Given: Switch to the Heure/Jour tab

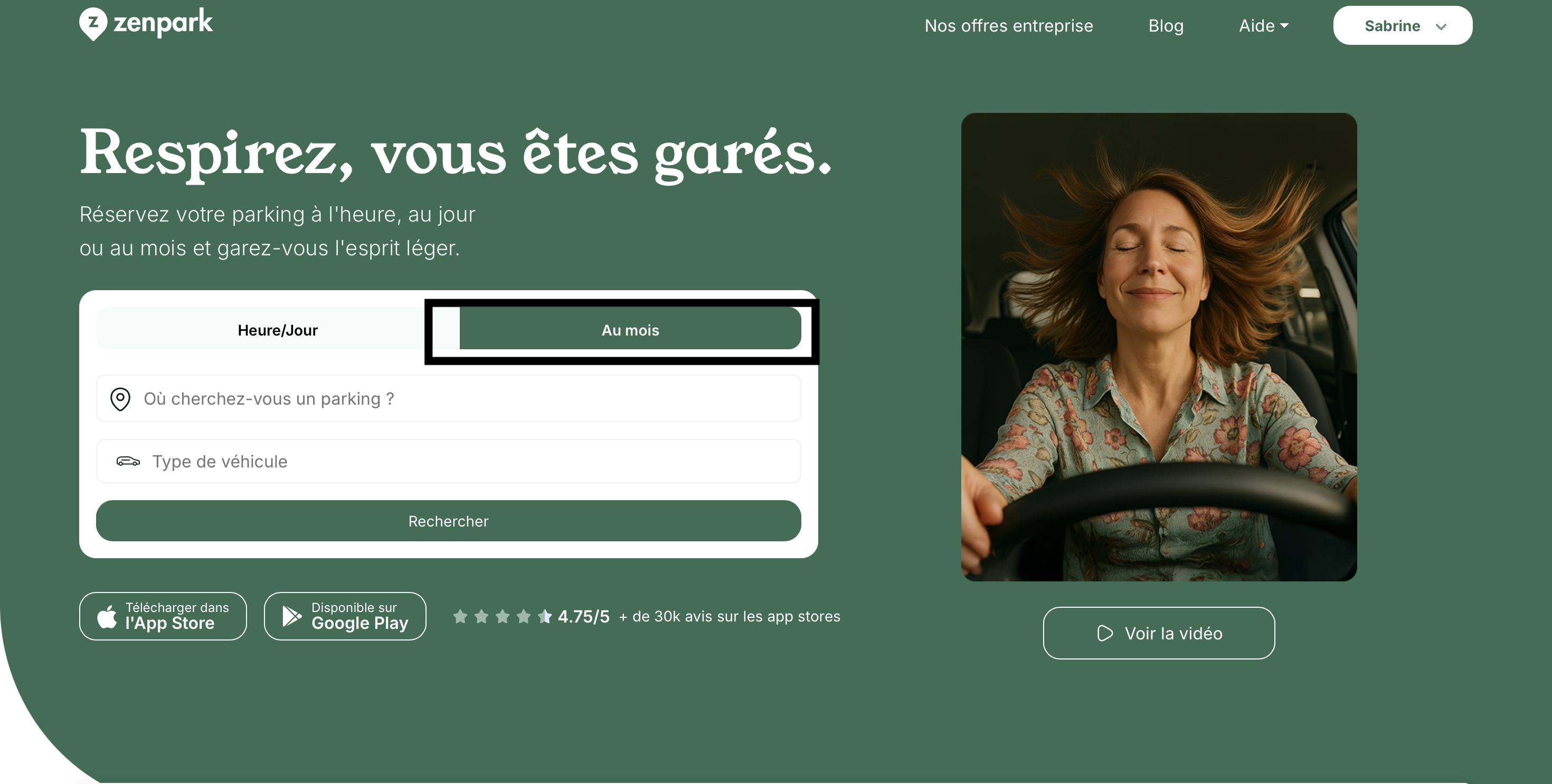Looking at the screenshot, I should [x=278, y=329].
